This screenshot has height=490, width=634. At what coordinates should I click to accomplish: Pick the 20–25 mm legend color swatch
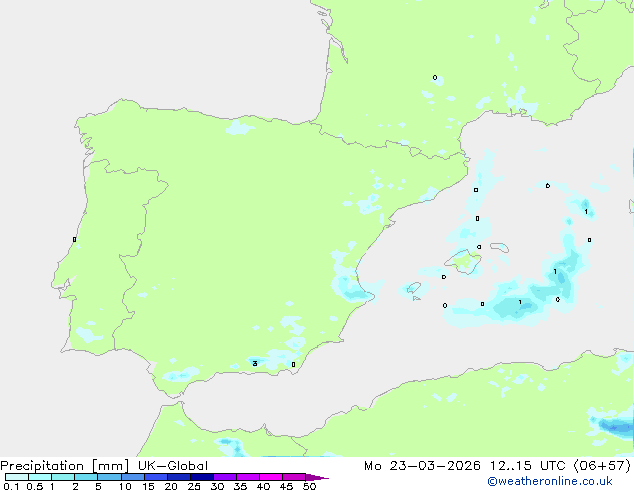[x=179, y=477]
